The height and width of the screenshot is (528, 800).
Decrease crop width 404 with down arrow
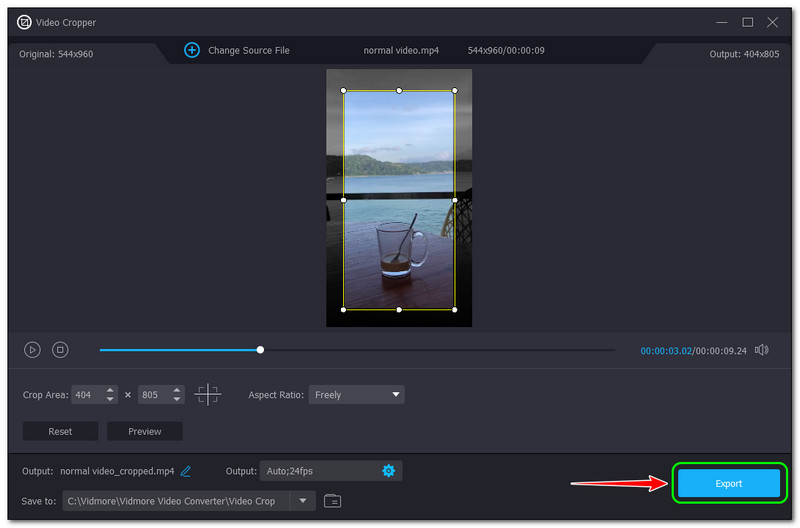[110, 399]
